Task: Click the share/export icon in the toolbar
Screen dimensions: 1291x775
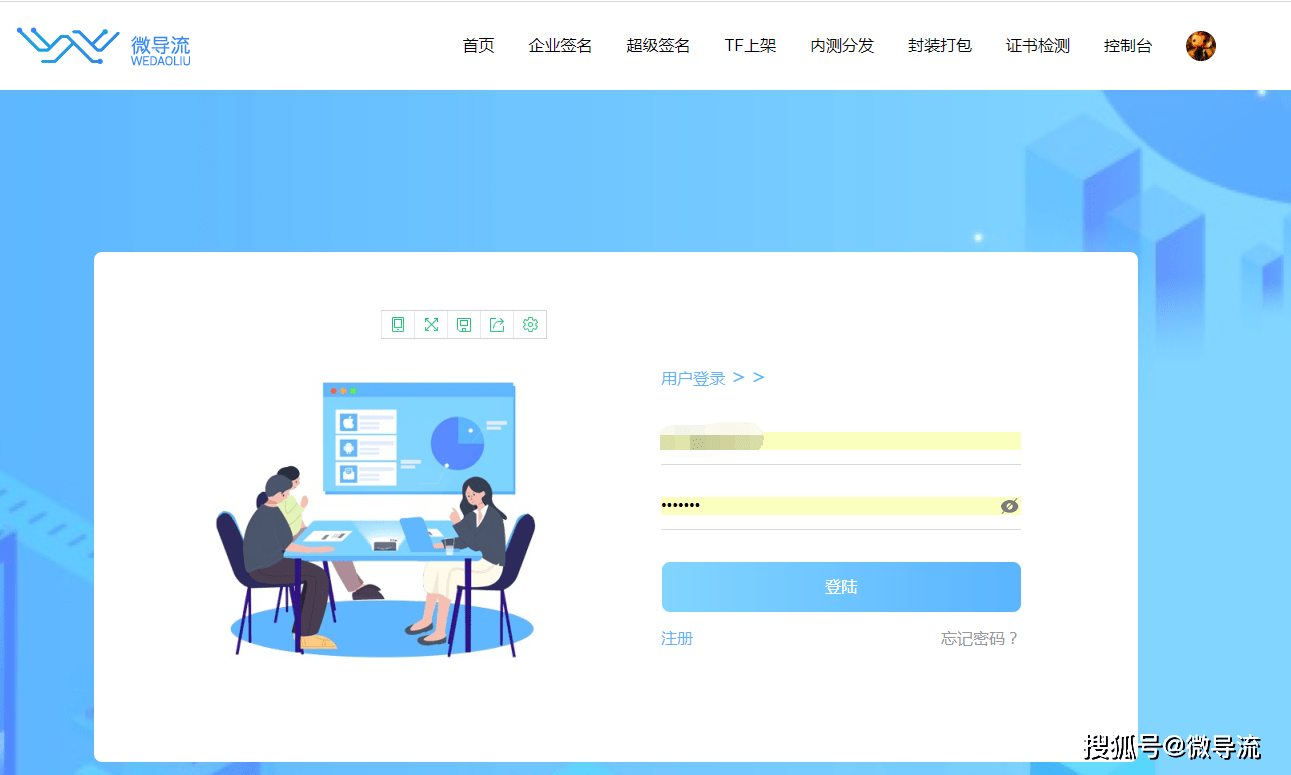Action: [497, 324]
